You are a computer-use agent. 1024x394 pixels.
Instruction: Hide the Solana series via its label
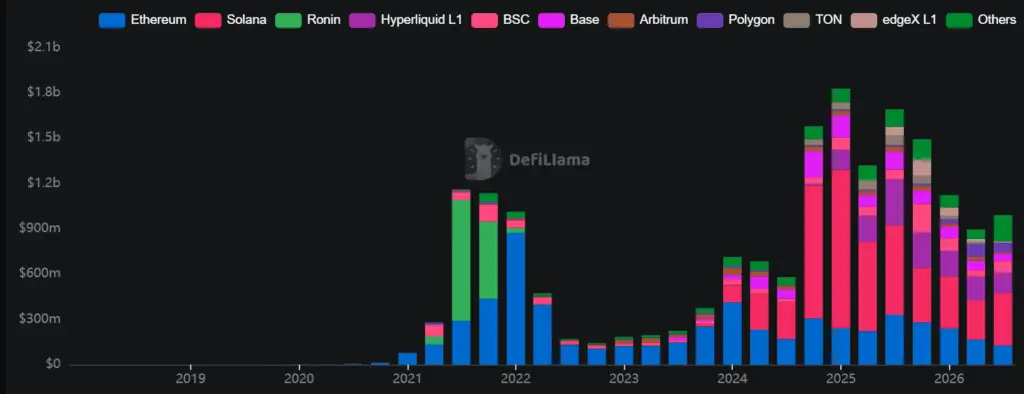pos(247,20)
